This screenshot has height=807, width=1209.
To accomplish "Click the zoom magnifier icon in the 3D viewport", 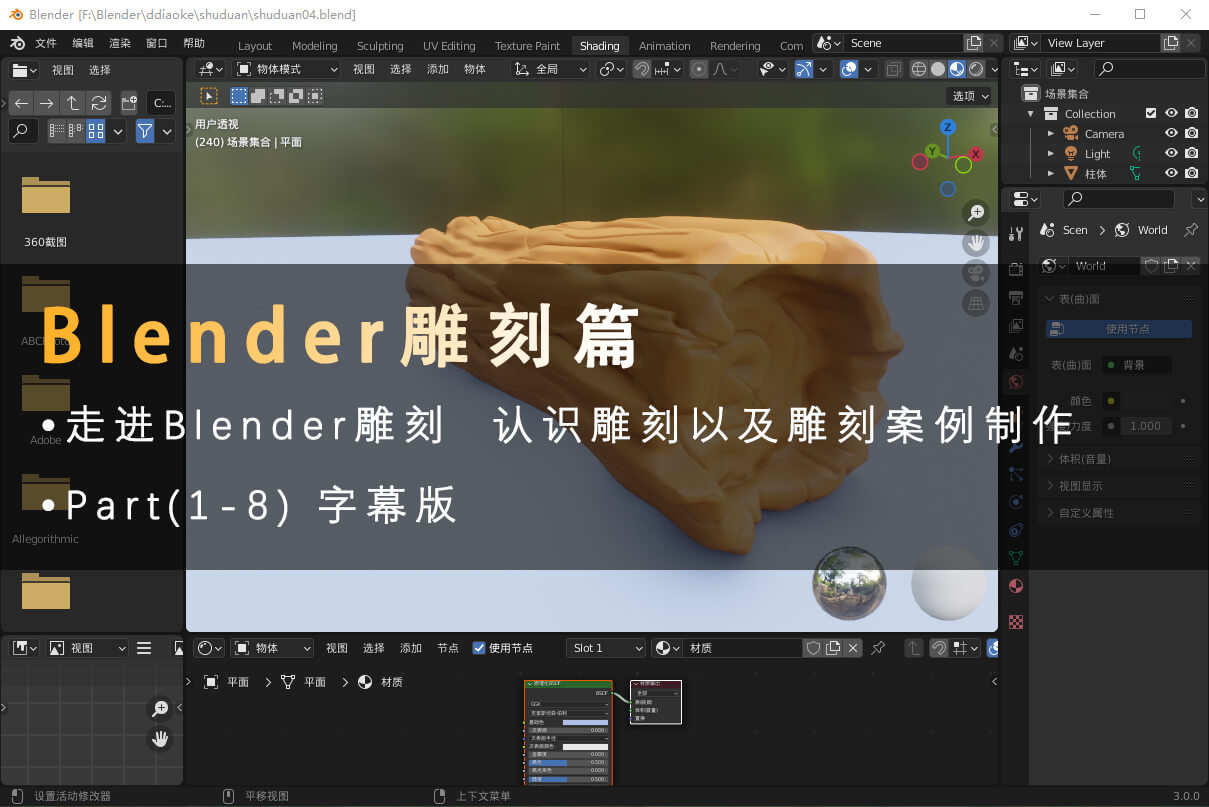I will coord(976,212).
